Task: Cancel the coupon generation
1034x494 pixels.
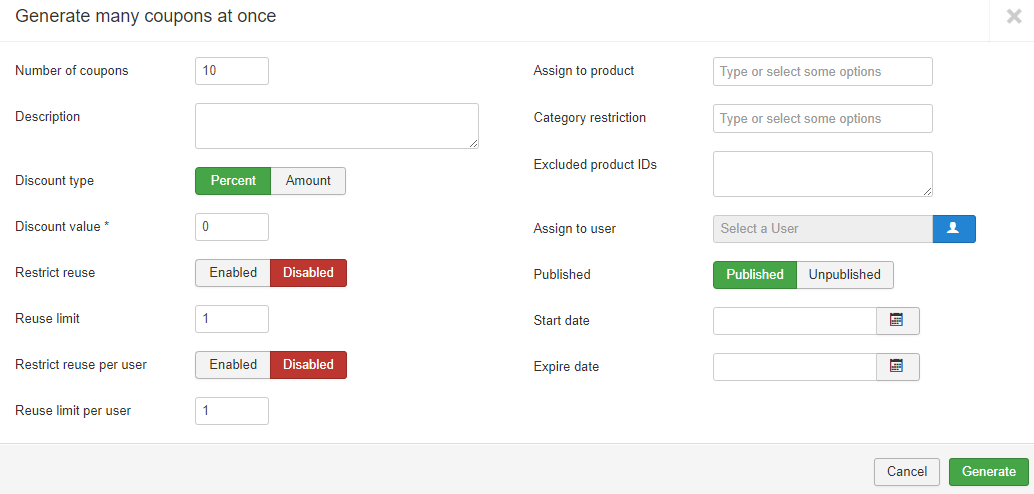Action: 907,472
